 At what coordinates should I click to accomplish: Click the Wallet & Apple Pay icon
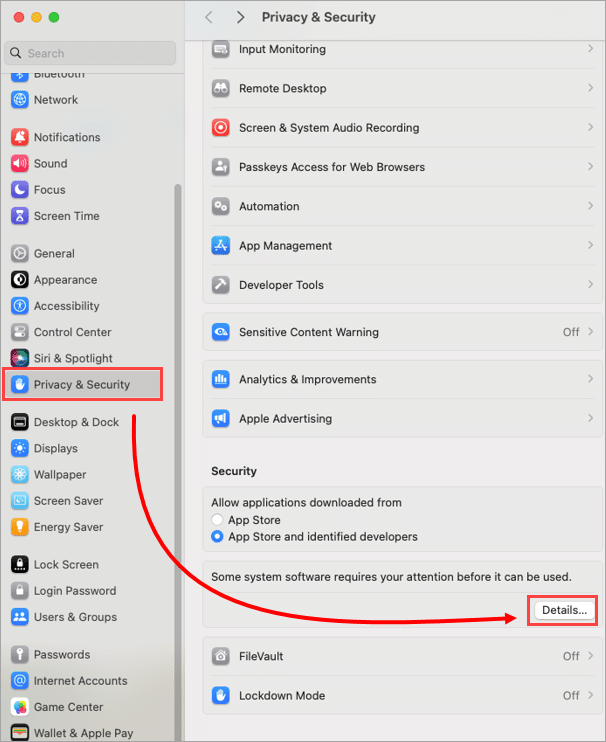[19, 733]
